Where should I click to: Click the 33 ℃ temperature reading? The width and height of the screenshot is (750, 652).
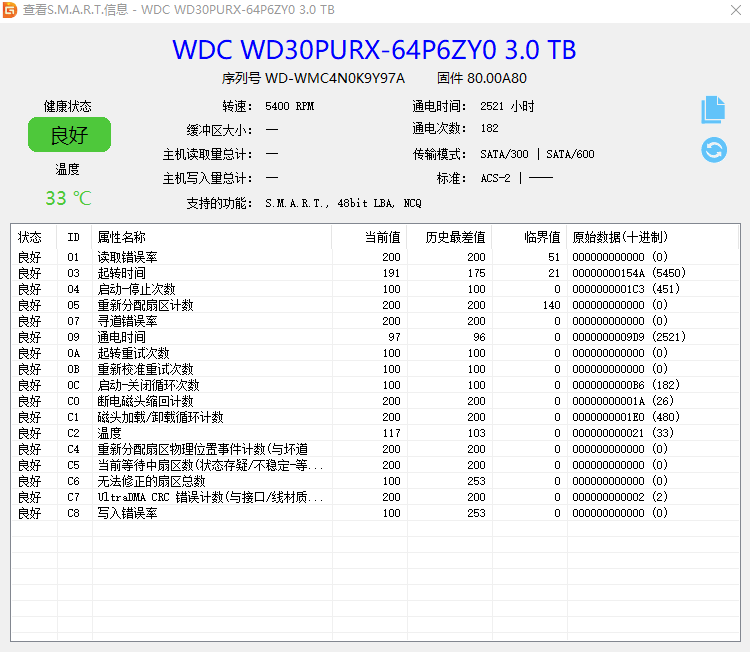[68, 198]
